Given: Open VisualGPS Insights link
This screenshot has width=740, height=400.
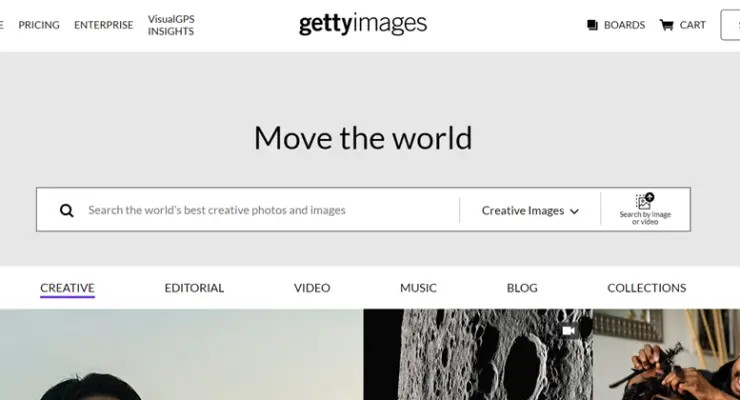Looking at the screenshot, I should tap(171, 25).
